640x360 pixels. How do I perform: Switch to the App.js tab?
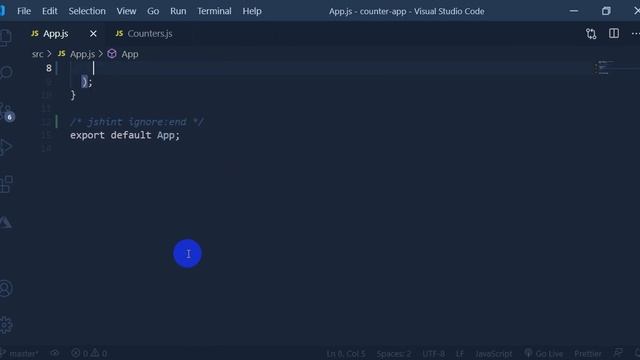56,33
